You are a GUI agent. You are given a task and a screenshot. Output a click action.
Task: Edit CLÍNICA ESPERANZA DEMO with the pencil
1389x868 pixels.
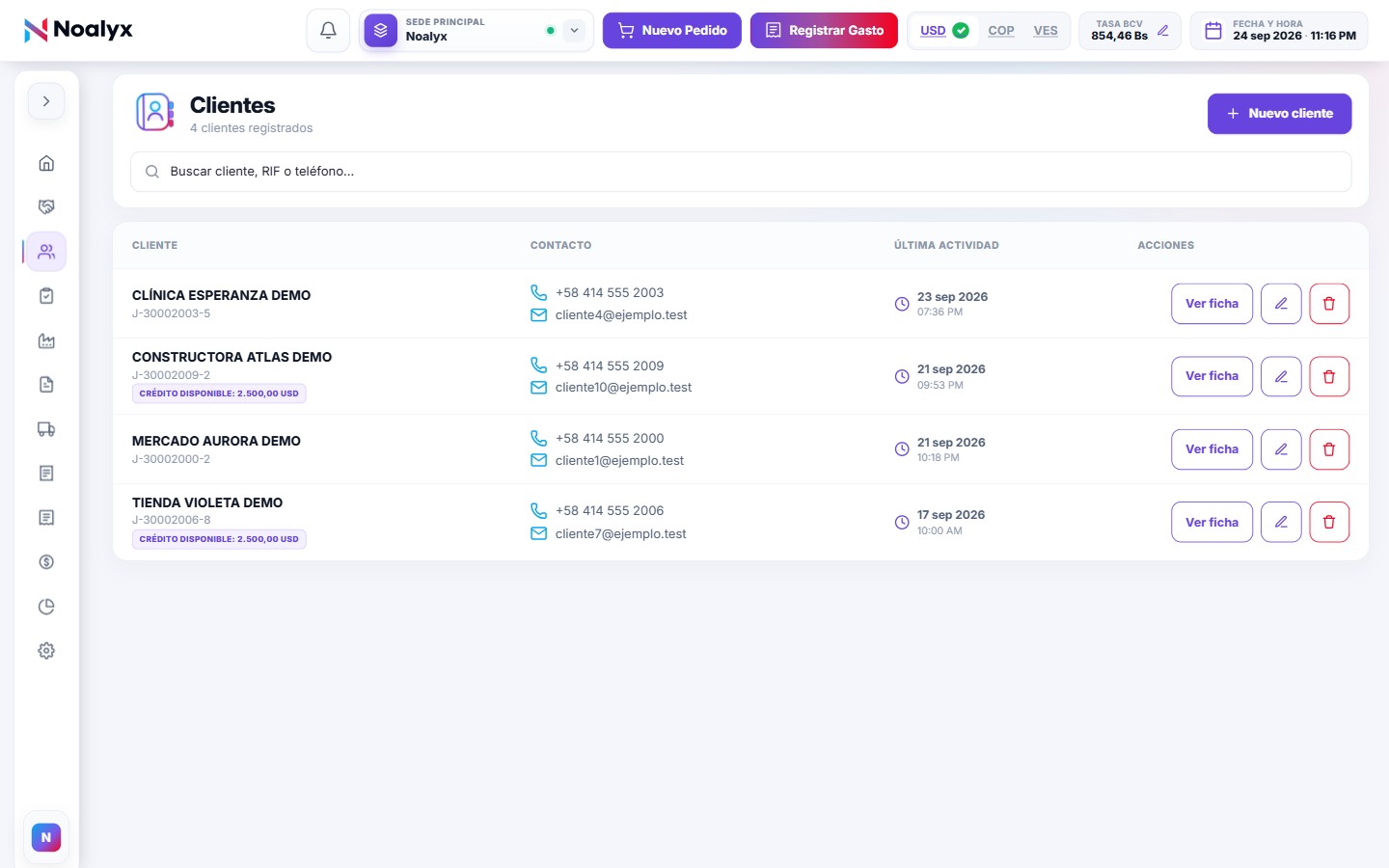click(x=1281, y=304)
